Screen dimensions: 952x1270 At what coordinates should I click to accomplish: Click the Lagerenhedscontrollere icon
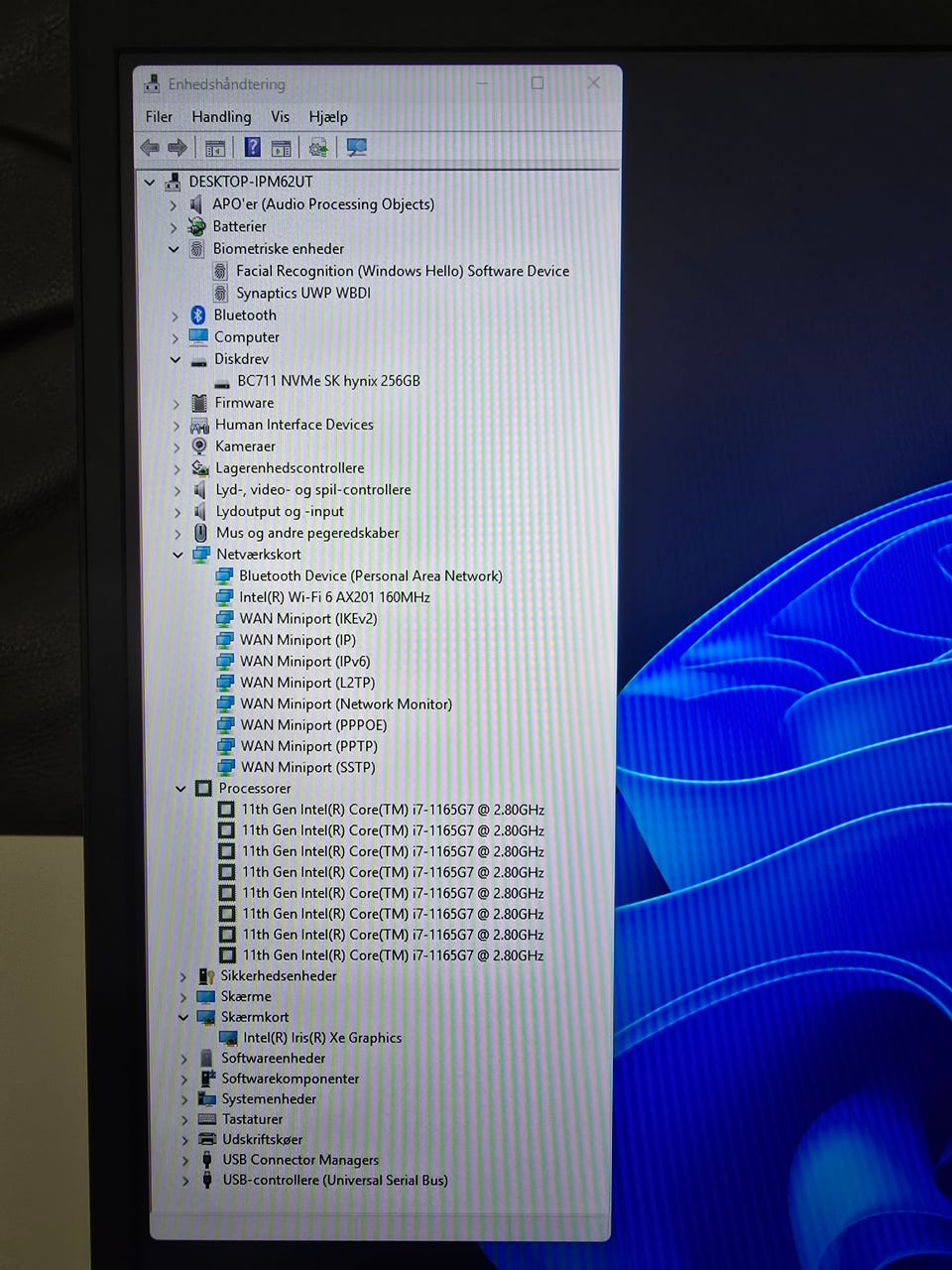[200, 468]
